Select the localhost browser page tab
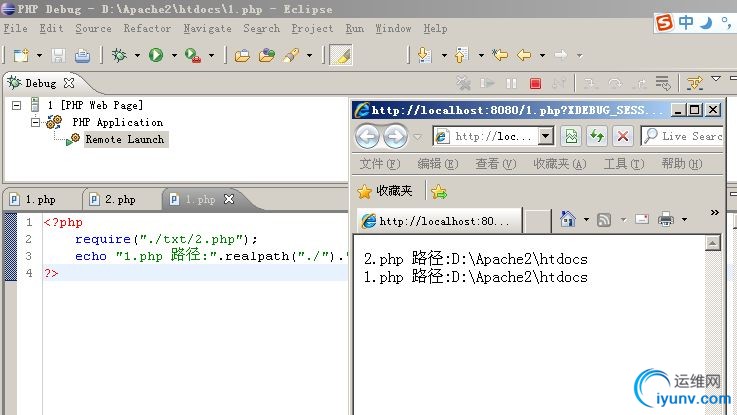The image size is (737, 415). [x=439, y=221]
